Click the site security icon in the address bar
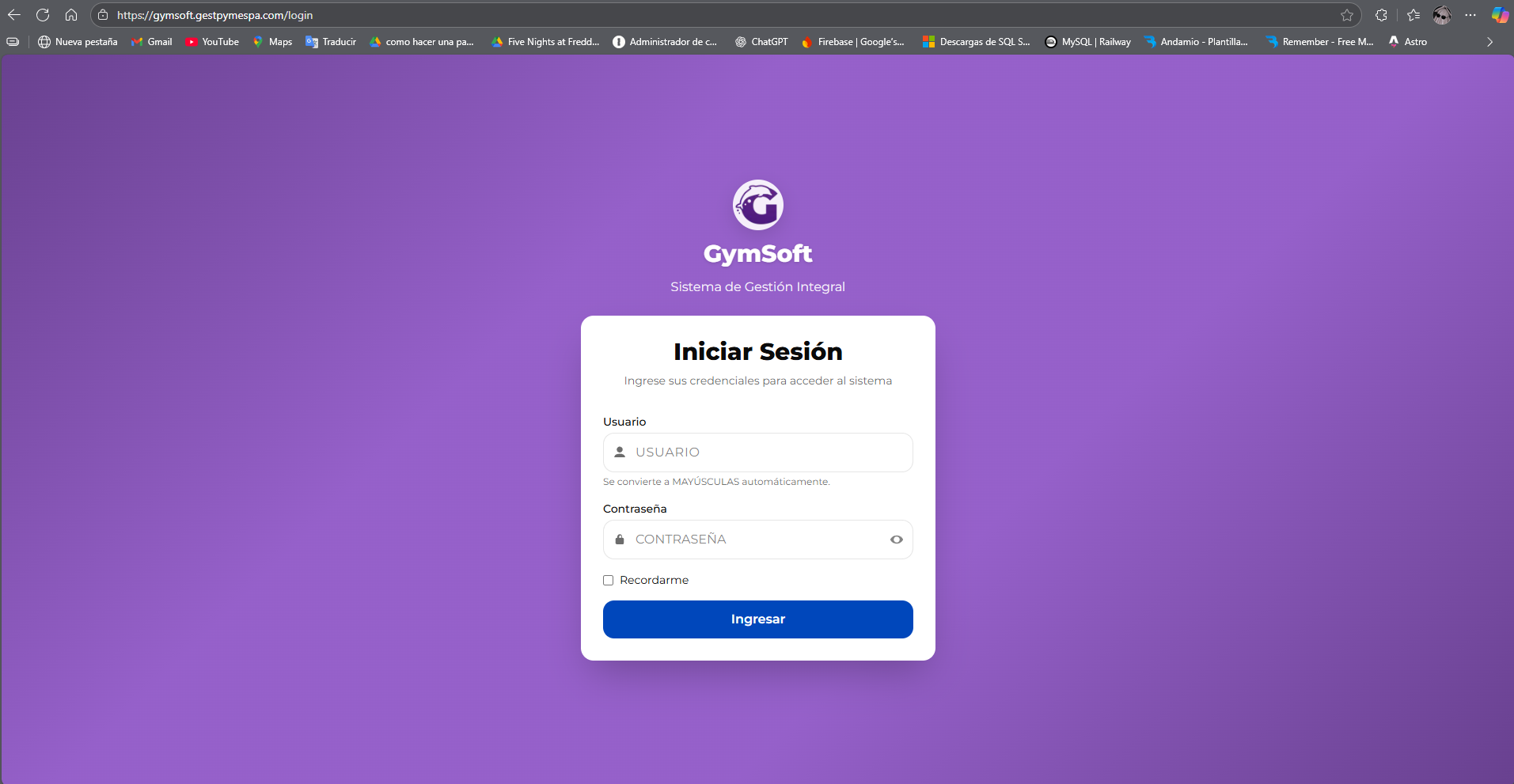Image resolution: width=1514 pixels, height=784 pixels. (x=104, y=14)
